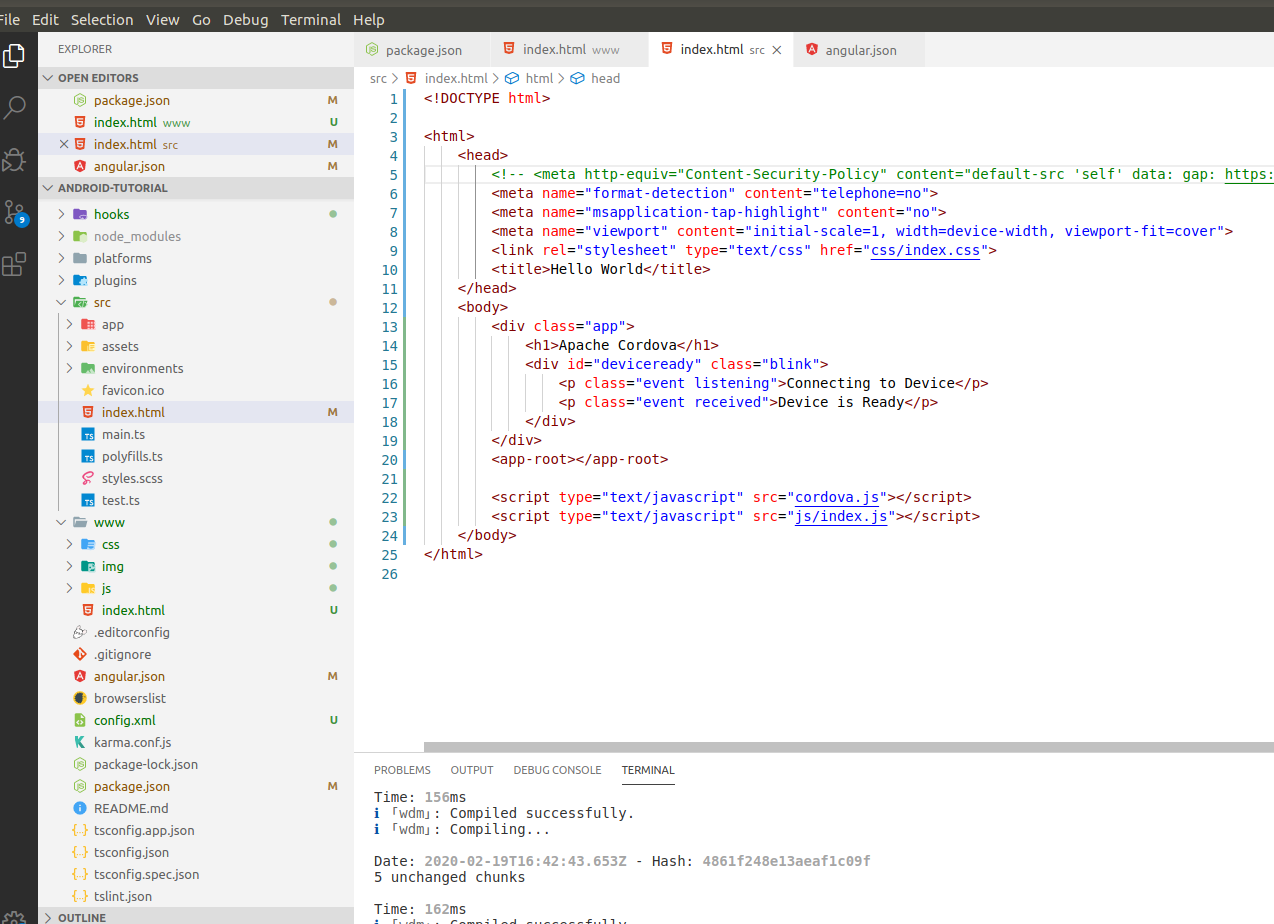This screenshot has height=924, width=1274.
Task: Expand the app folder under src
Action: [69, 324]
